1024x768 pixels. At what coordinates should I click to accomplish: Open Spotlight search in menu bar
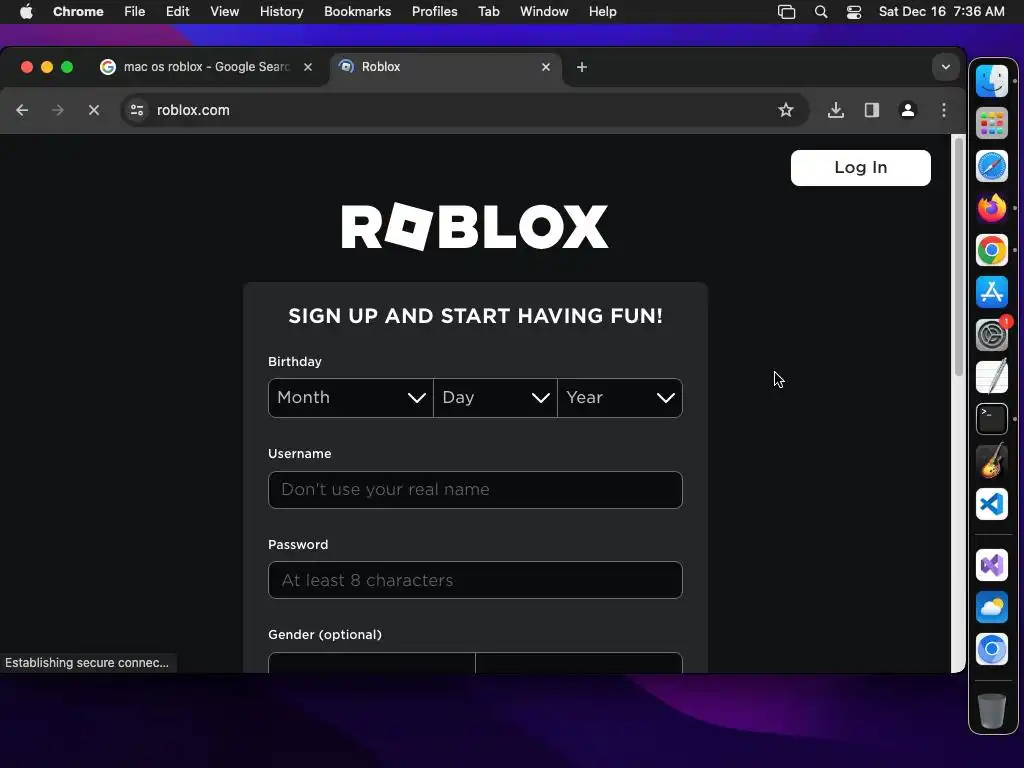pos(821,12)
